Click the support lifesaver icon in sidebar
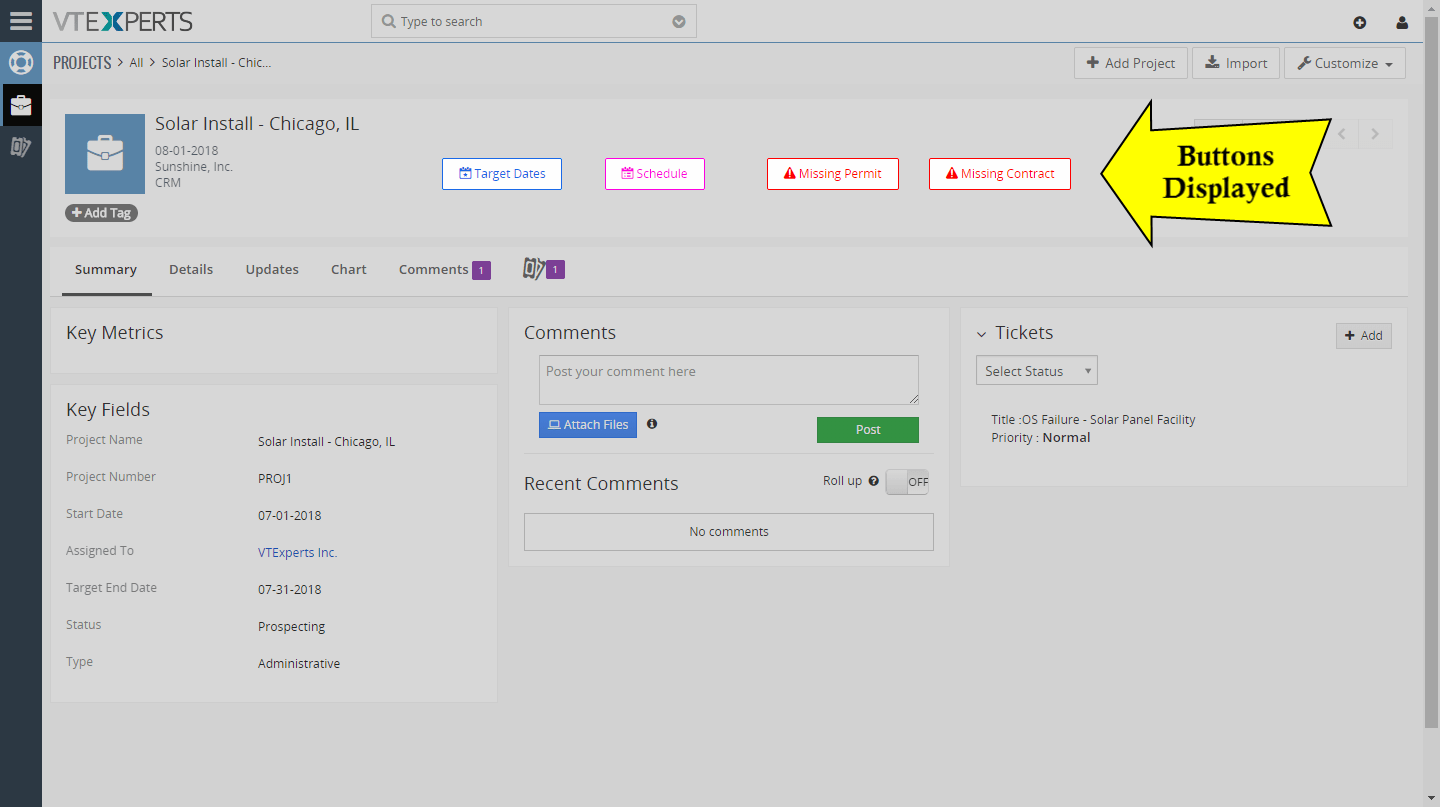 pyautogui.click(x=20, y=62)
